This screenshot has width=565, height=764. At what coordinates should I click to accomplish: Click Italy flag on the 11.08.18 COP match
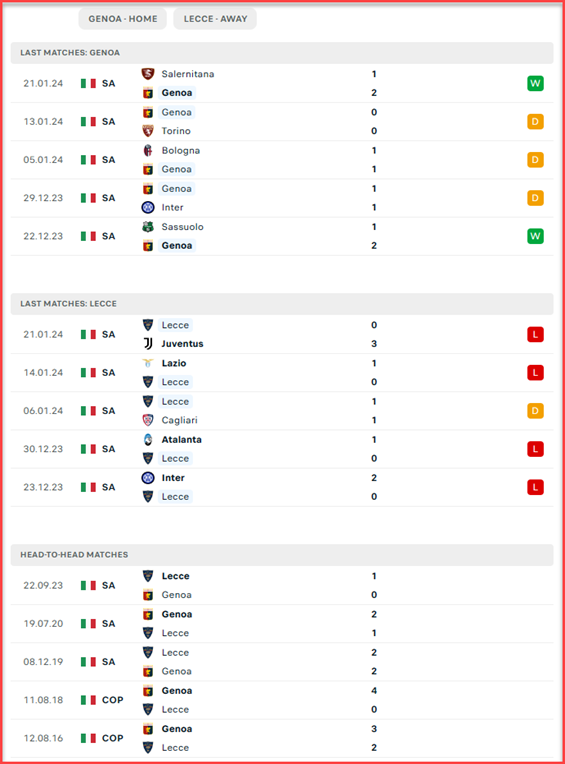(88, 700)
